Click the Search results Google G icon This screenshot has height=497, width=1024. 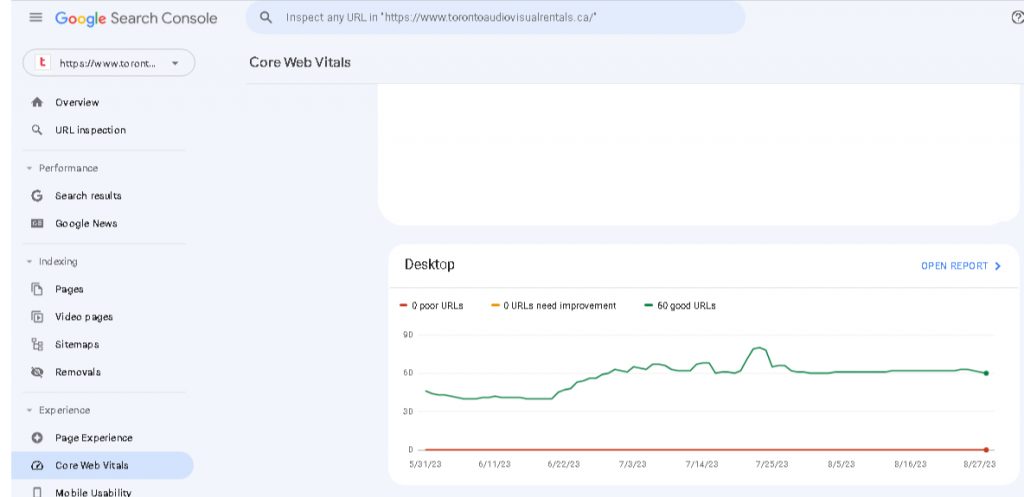[37, 196]
